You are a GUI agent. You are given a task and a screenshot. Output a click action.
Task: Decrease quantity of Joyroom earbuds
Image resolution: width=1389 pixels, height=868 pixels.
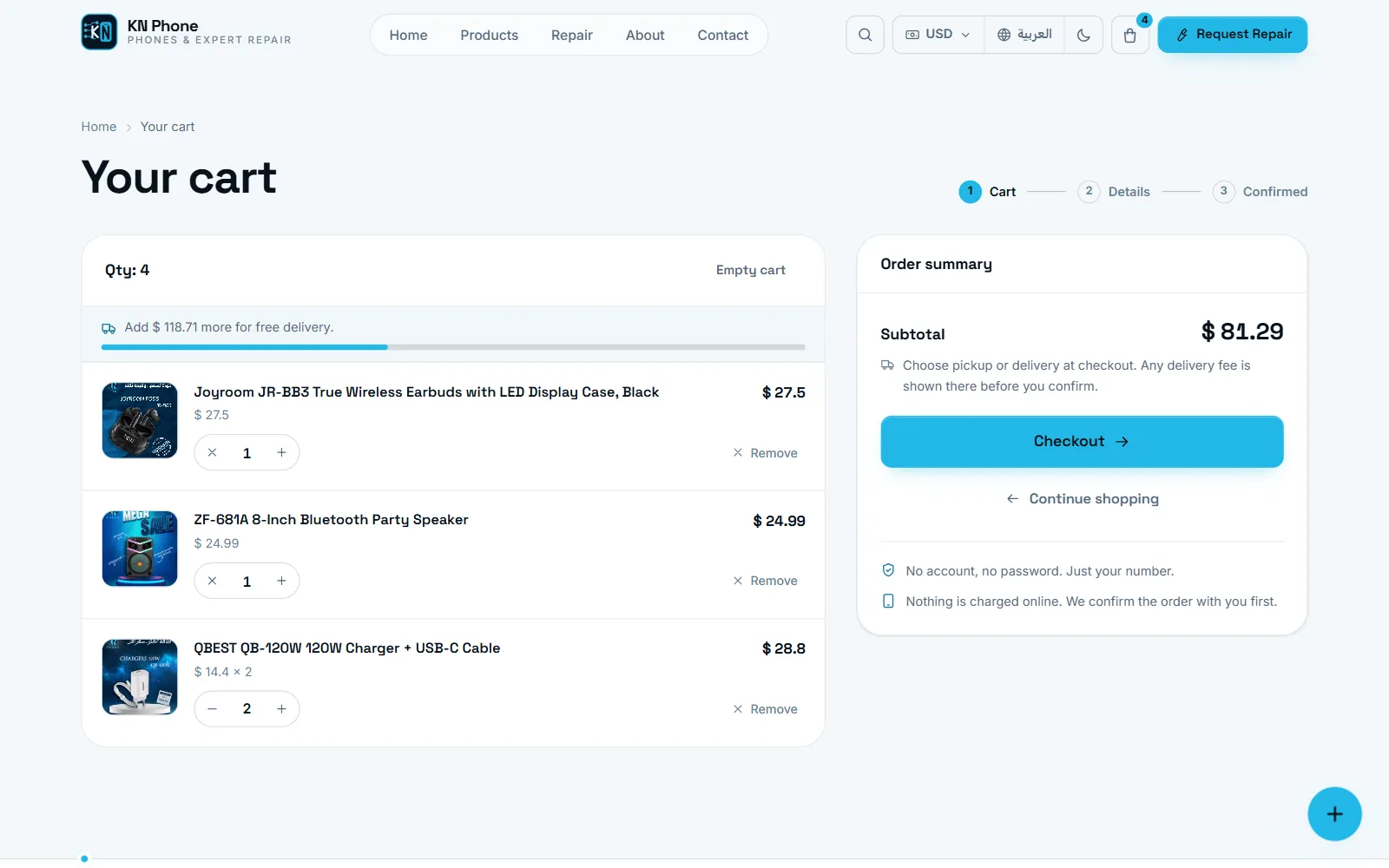213,452
